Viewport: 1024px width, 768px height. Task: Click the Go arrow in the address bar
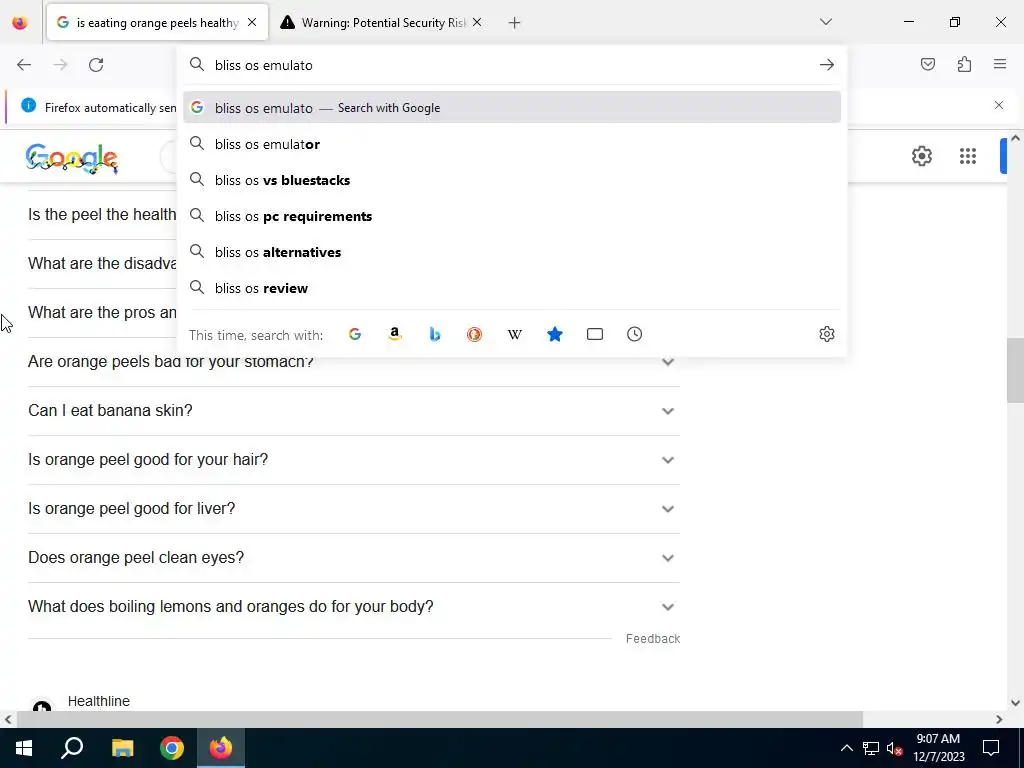click(x=826, y=65)
